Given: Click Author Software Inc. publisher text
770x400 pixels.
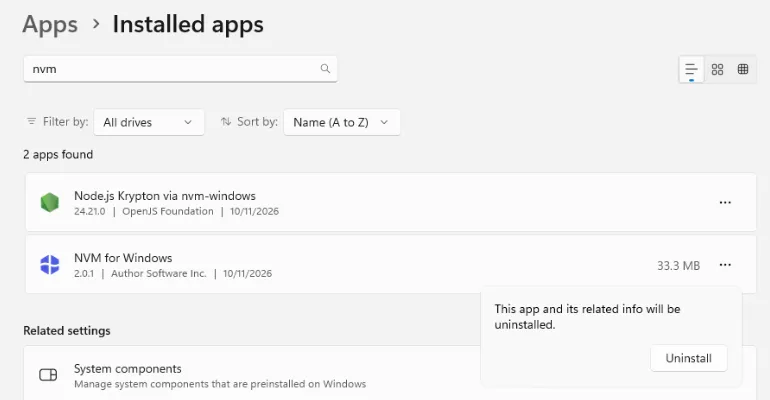Looking at the screenshot, I should pyautogui.click(x=159, y=273).
